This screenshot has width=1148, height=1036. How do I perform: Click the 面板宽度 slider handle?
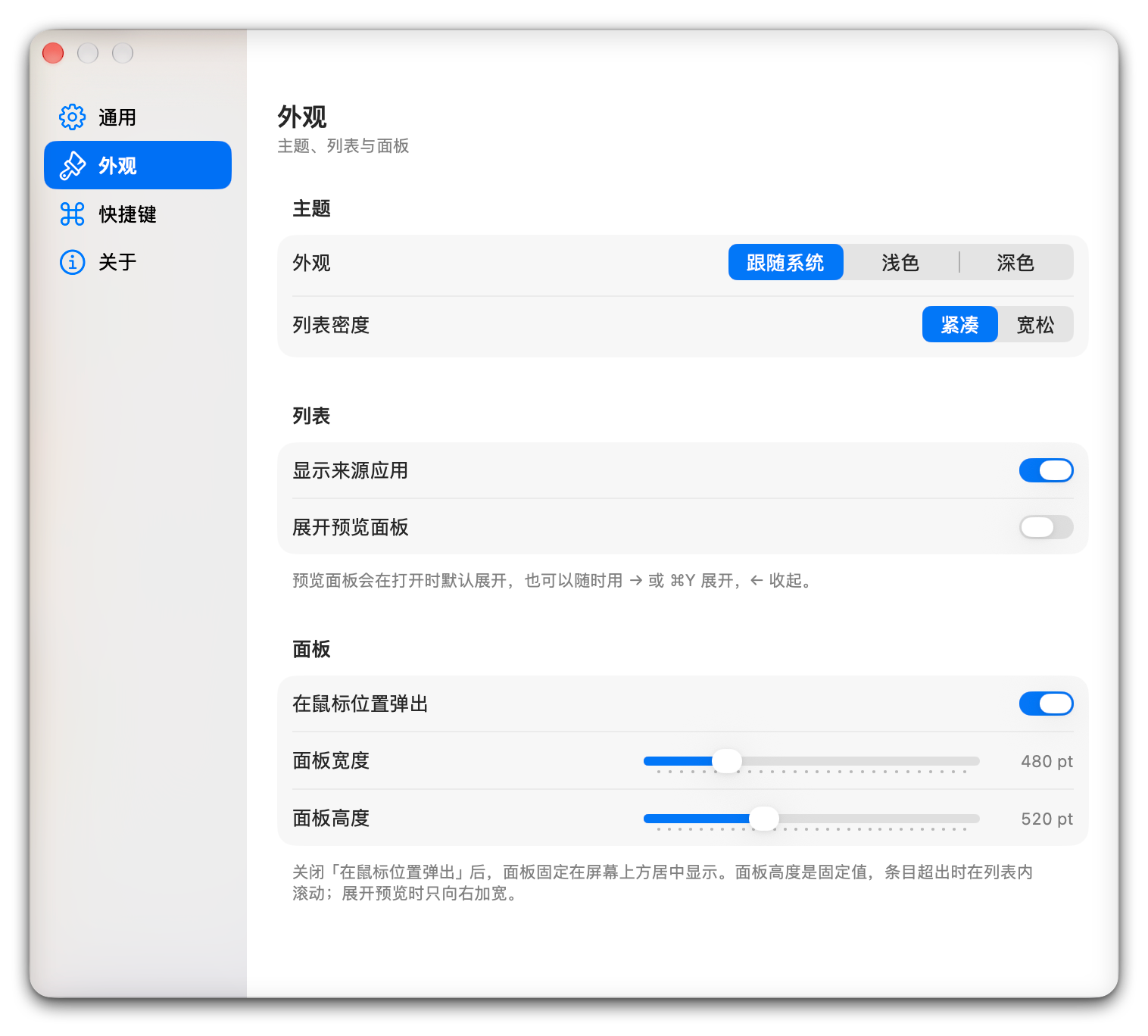[x=727, y=761]
